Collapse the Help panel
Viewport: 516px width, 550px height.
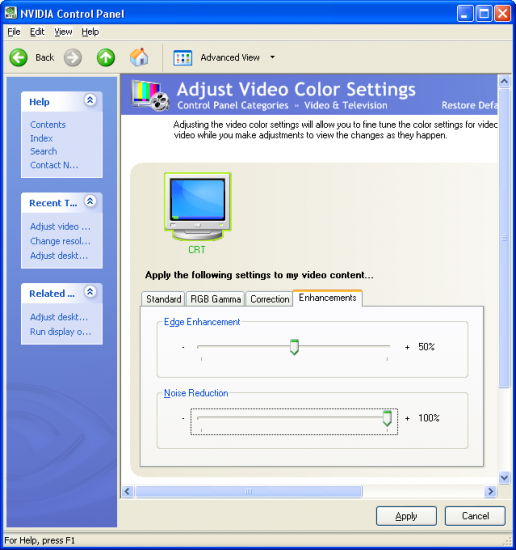(90, 100)
